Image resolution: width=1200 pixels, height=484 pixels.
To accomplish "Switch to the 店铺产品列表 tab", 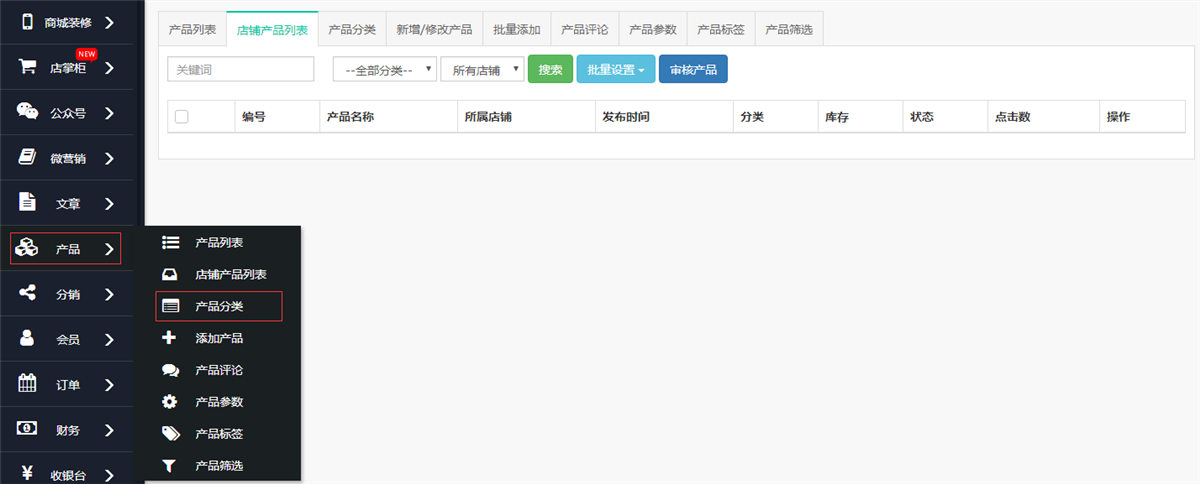I will [x=273, y=30].
